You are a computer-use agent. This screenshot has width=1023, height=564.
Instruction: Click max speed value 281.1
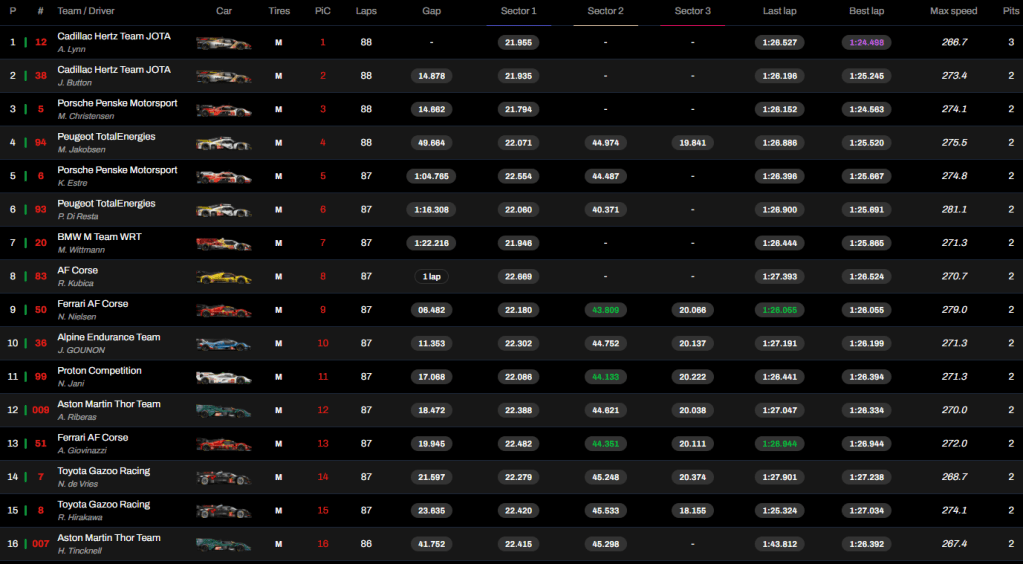tap(954, 210)
